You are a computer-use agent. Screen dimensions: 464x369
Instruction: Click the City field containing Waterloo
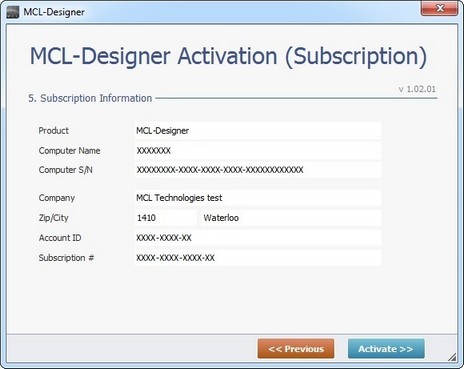291,218
